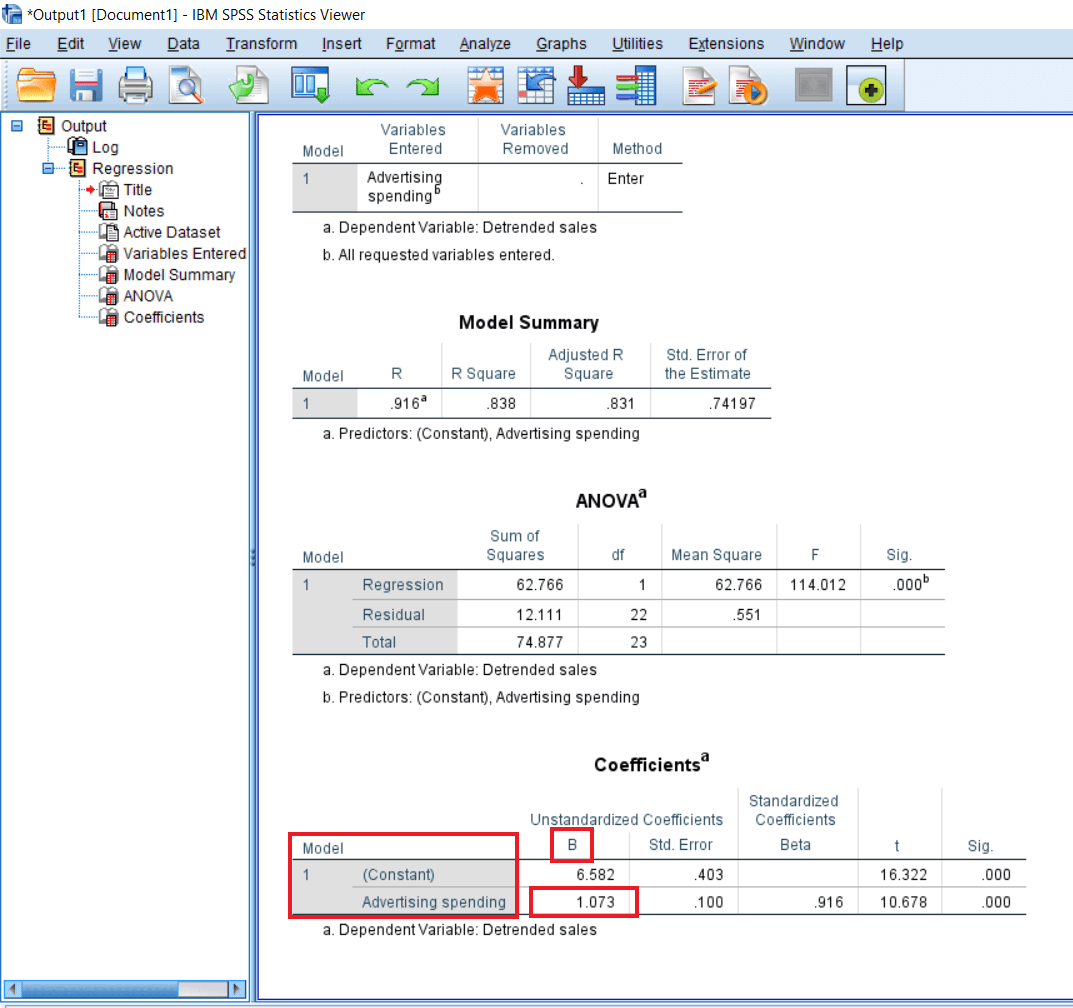Click the Open folder toolbar icon
The width and height of the screenshot is (1073, 1008).
[x=37, y=87]
